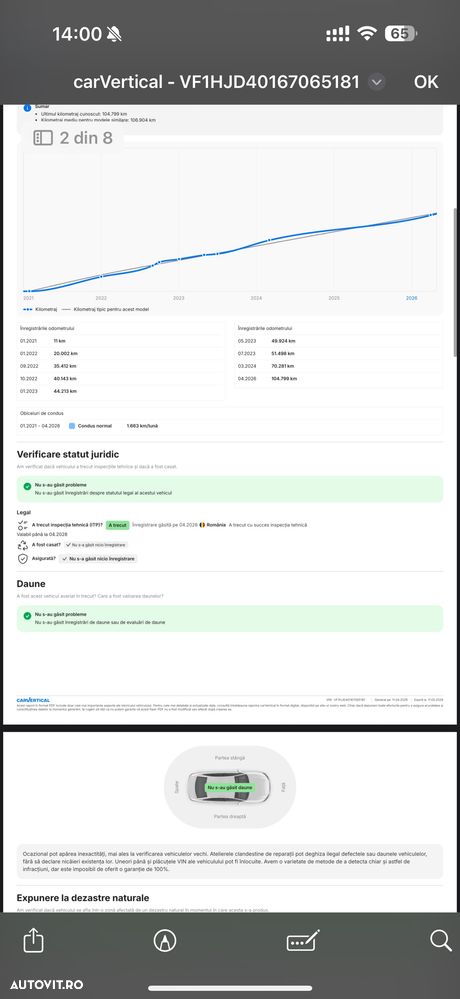Tap the recycle icon beside A fost casat

(22, 545)
